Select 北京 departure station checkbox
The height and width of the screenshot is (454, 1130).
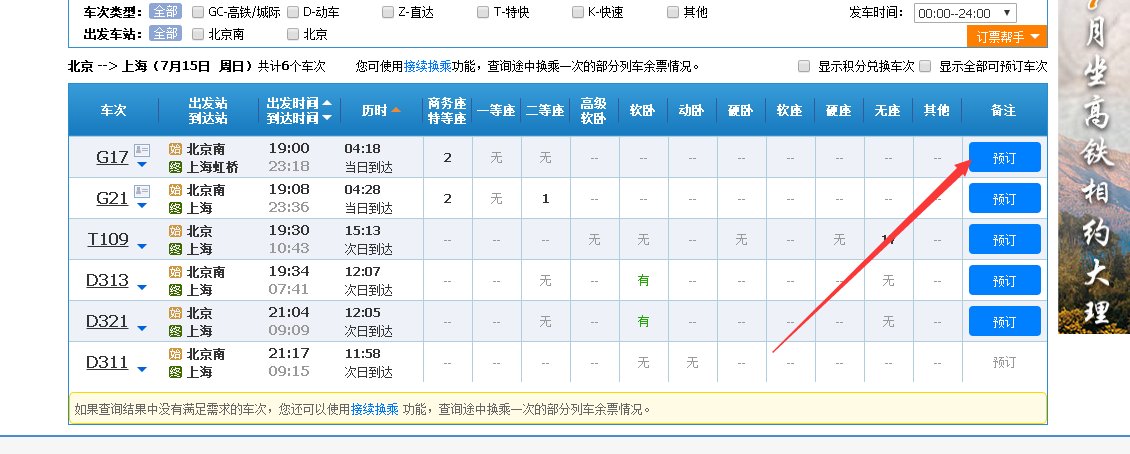point(293,34)
